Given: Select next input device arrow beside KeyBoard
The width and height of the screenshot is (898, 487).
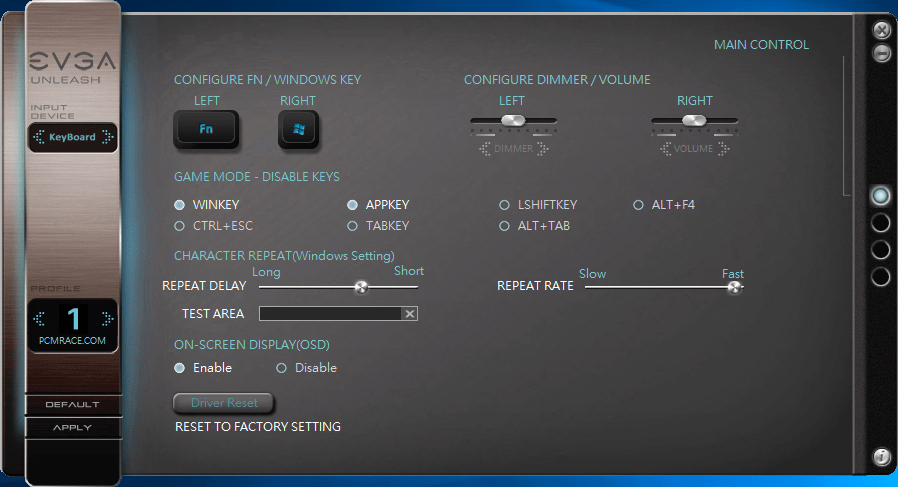Looking at the screenshot, I should 108,137.
